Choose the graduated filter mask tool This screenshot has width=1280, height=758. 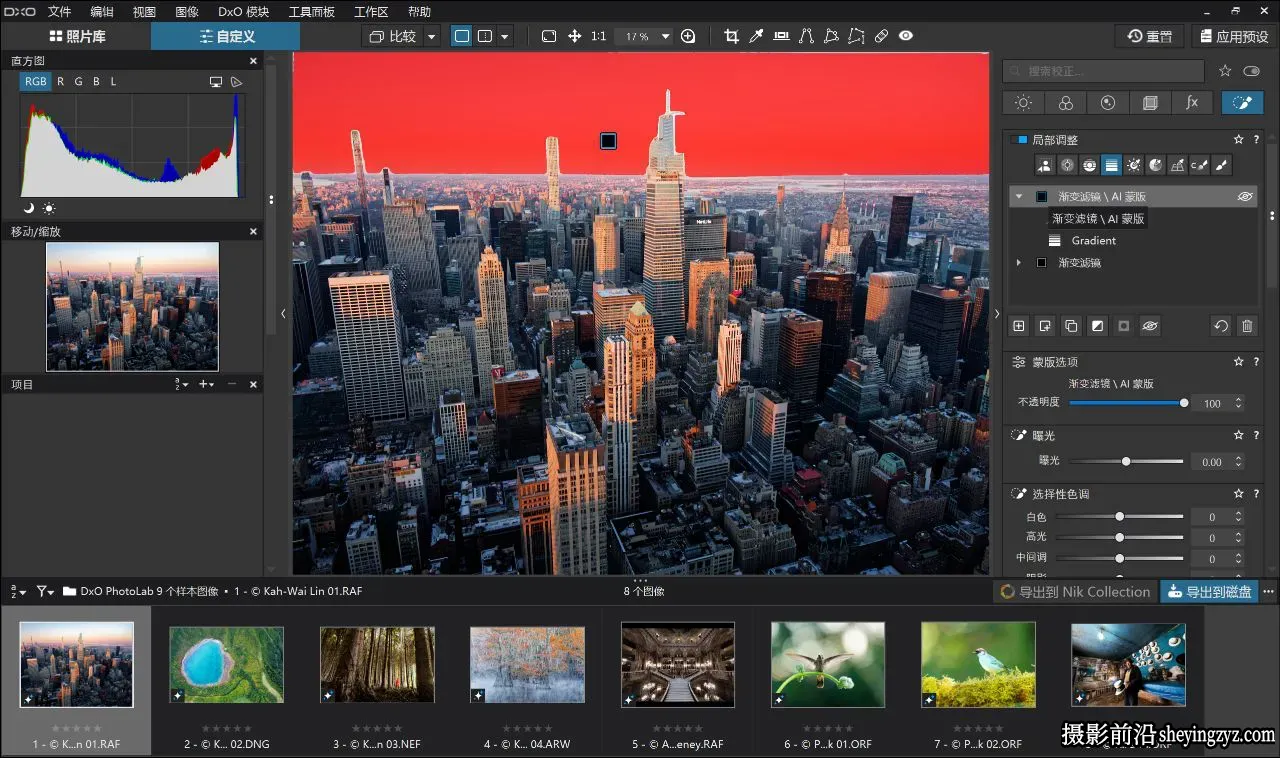pos(1111,165)
